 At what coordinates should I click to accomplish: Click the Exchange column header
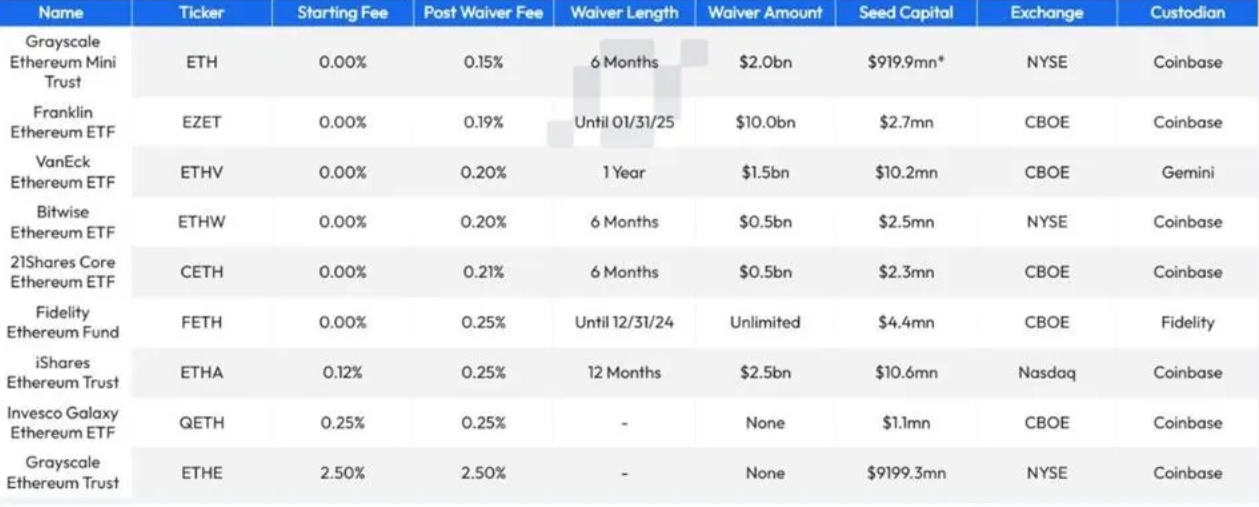point(1046,13)
